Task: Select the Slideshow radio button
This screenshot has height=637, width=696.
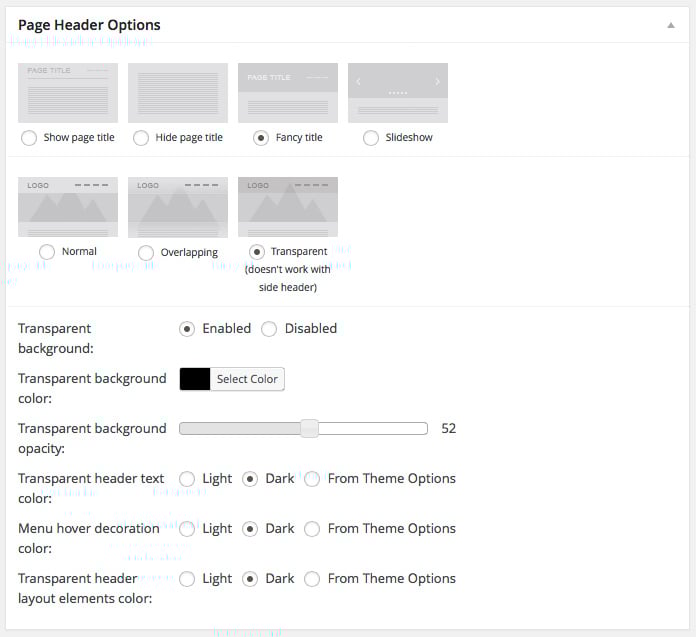Action: [371, 138]
